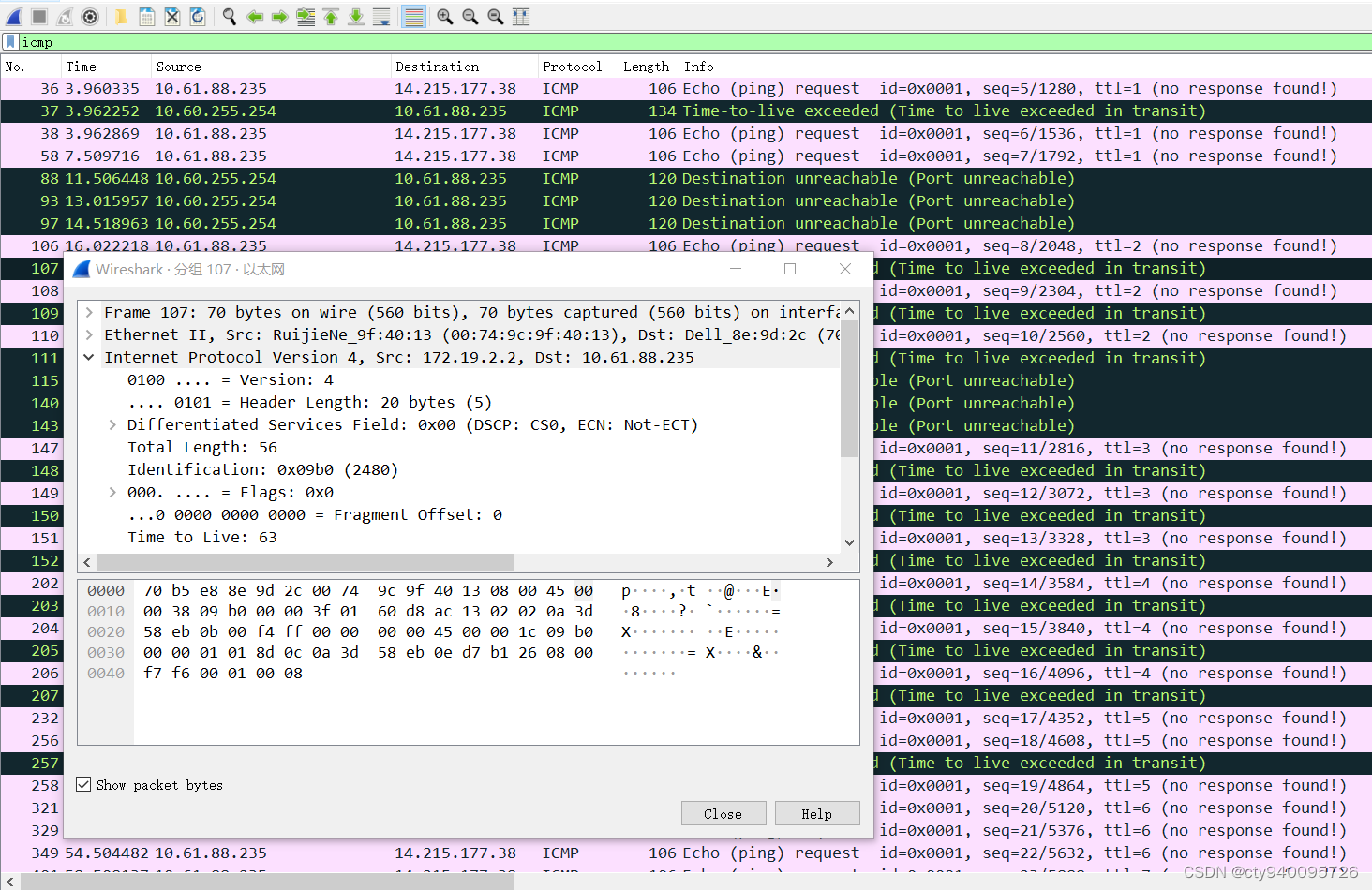
Task: Reload the capture file
Action: coord(197,16)
